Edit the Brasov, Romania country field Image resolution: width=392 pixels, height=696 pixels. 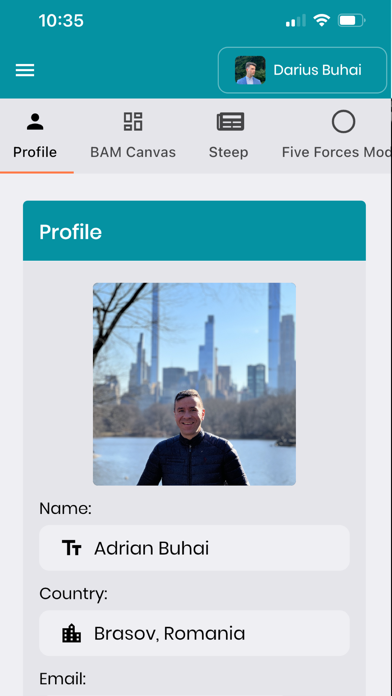pos(194,633)
